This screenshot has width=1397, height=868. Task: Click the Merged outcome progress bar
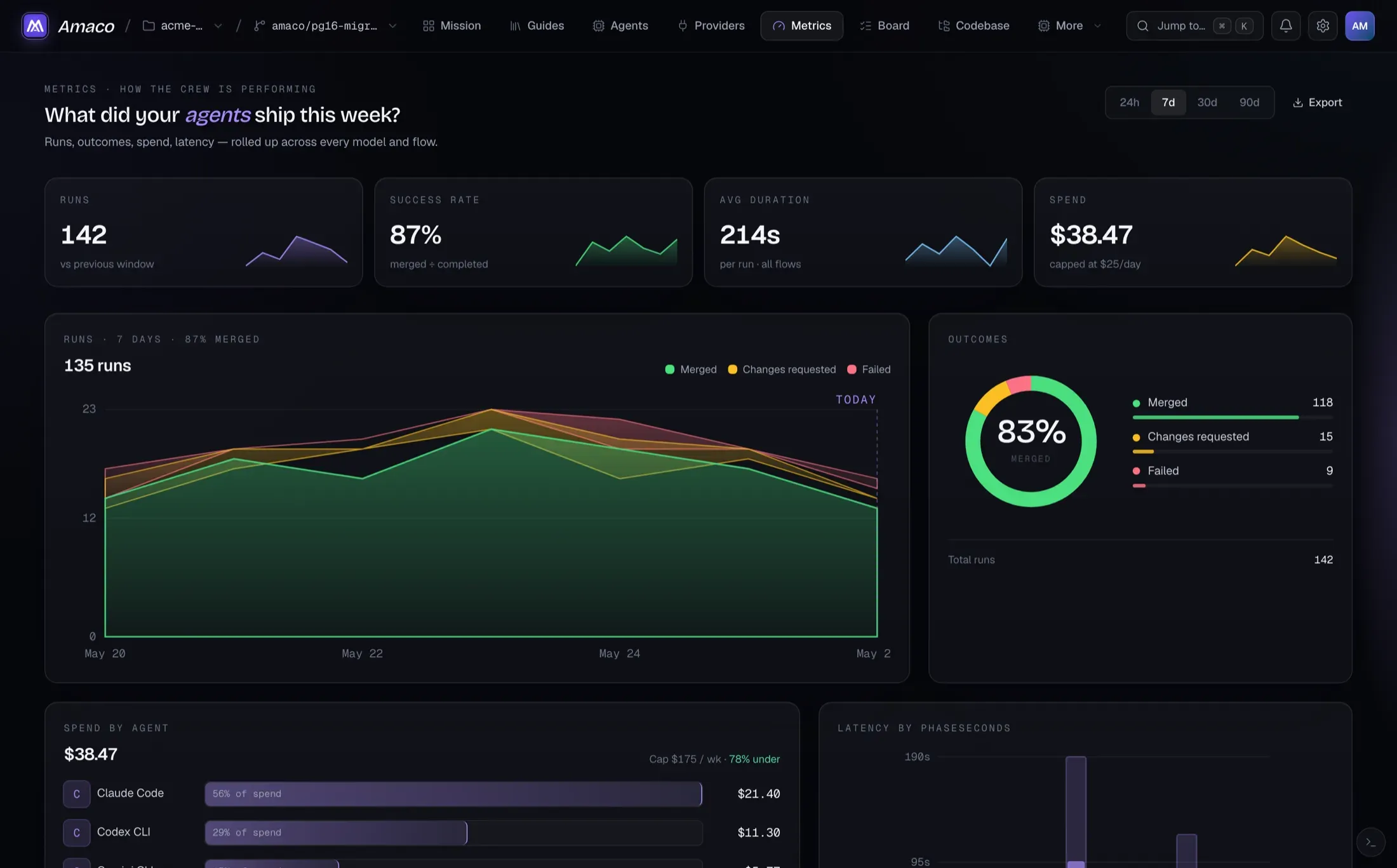tap(1233, 418)
